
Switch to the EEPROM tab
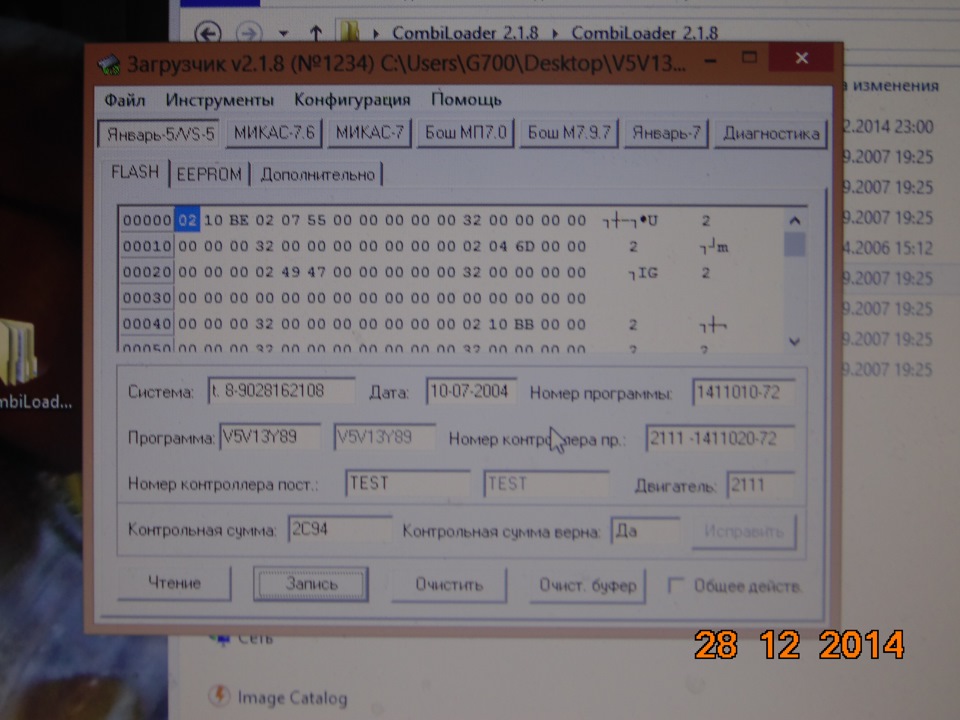(x=209, y=174)
